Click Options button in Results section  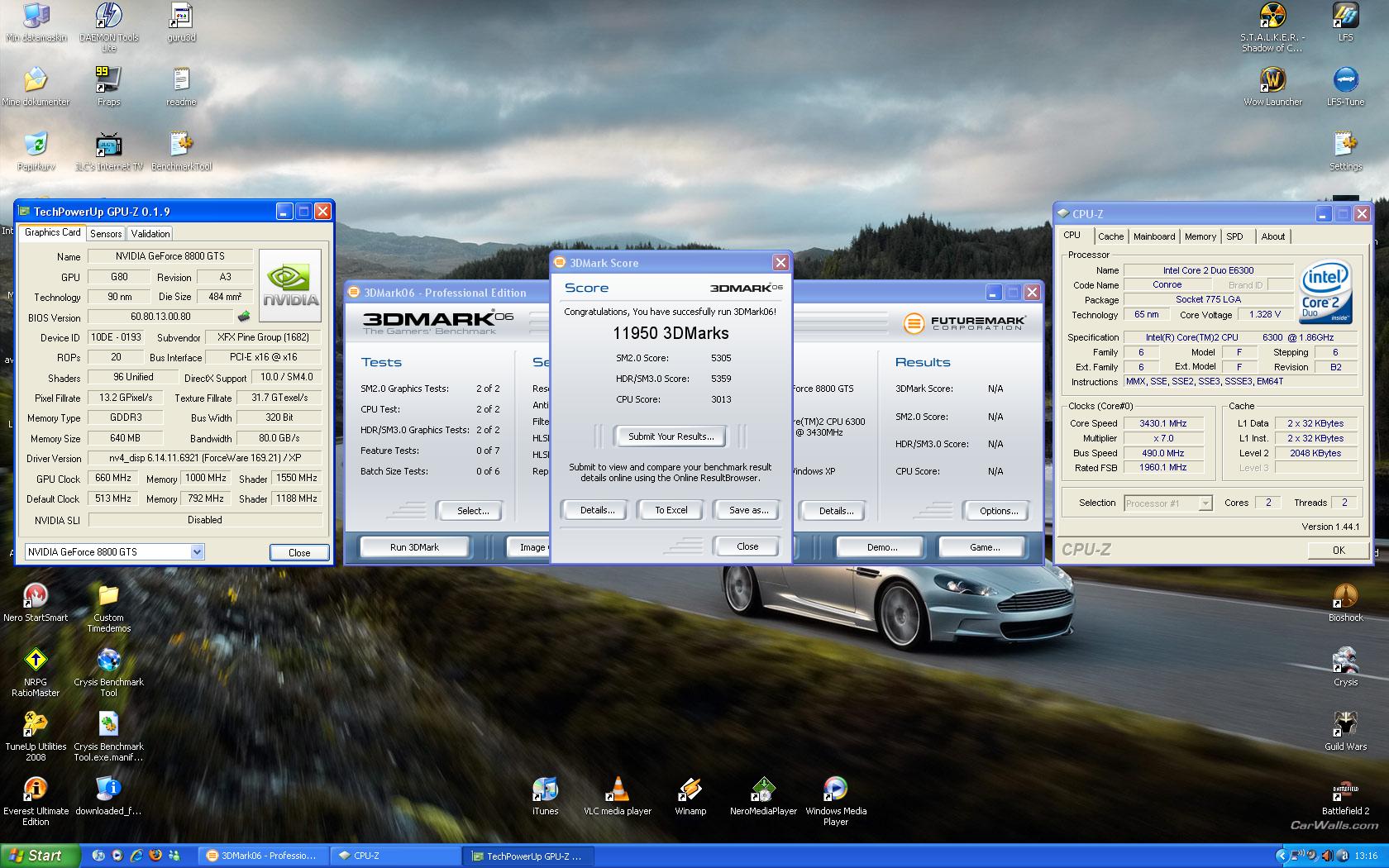pos(999,511)
